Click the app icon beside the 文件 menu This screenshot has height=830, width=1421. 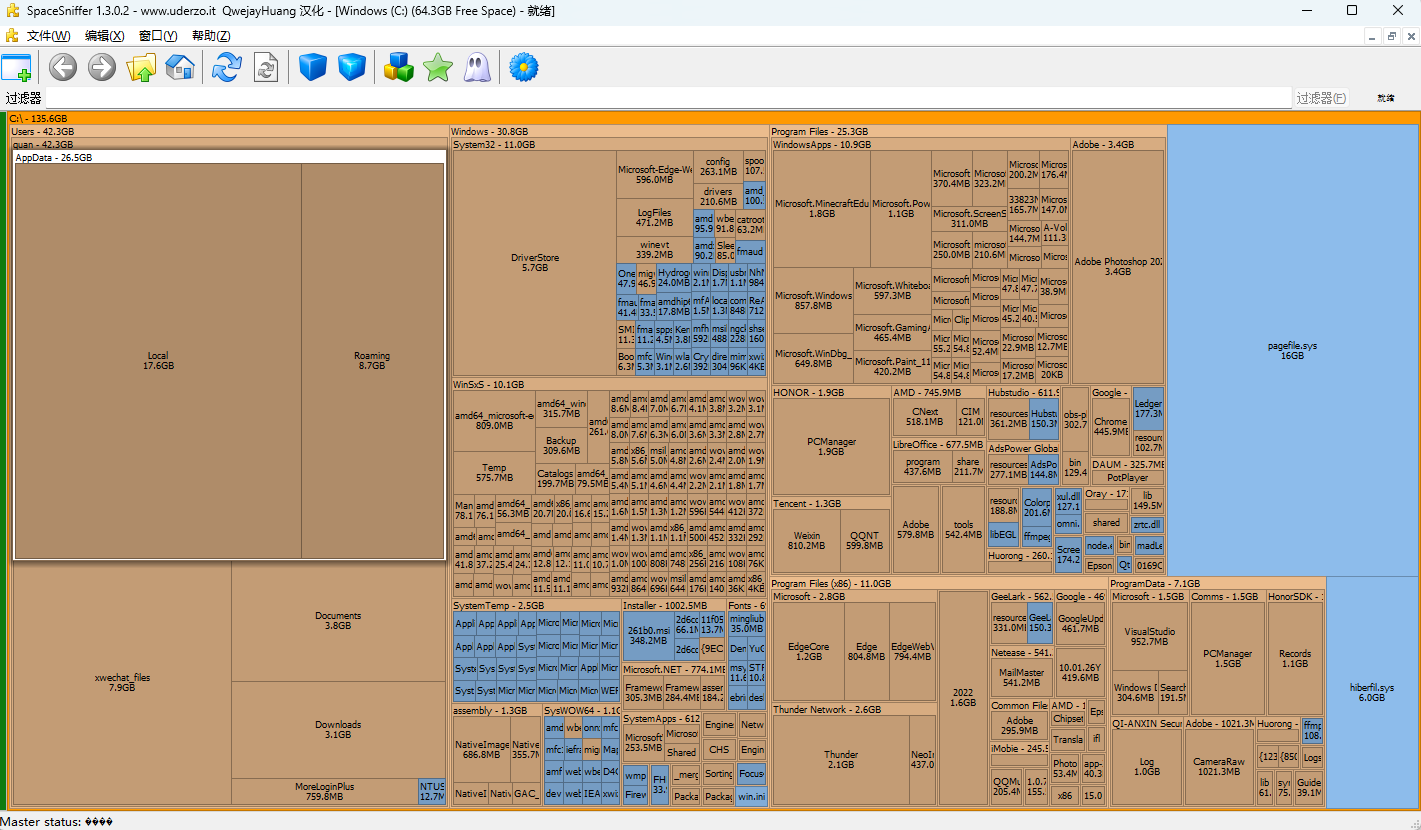coord(12,36)
